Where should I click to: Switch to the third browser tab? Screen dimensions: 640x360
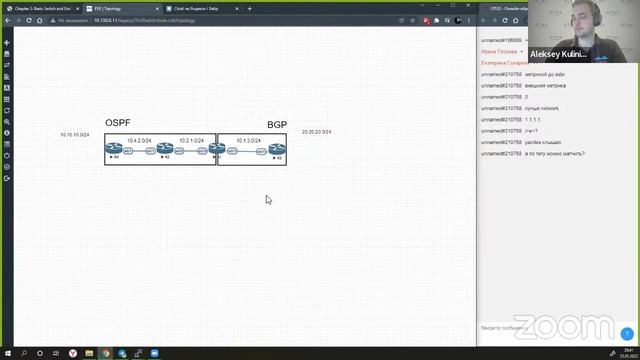click(x=201, y=9)
